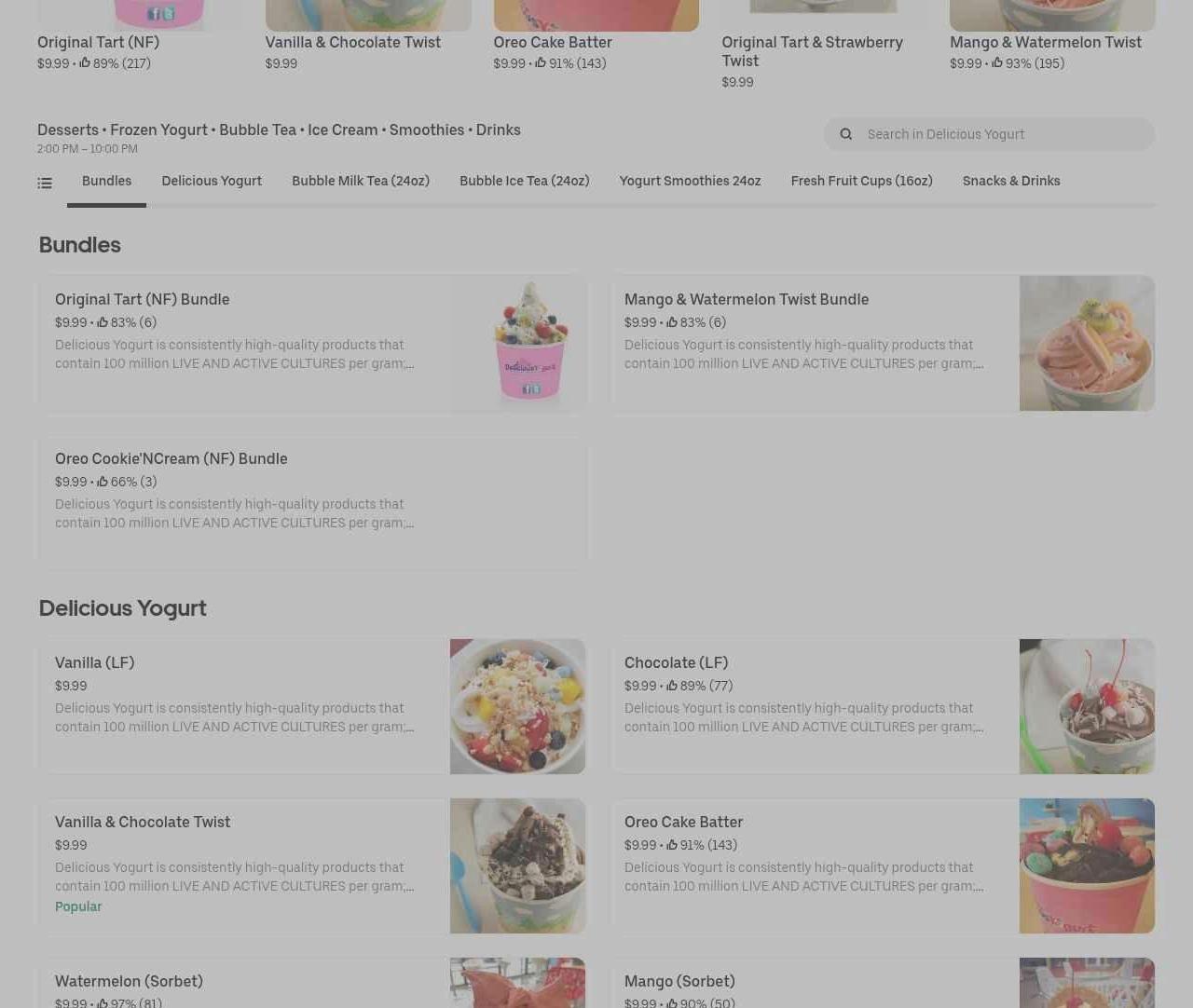The image size is (1193, 1008).
Task: Open the menu categories list icon
Action: pyautogui.click(x=45, y=183)
